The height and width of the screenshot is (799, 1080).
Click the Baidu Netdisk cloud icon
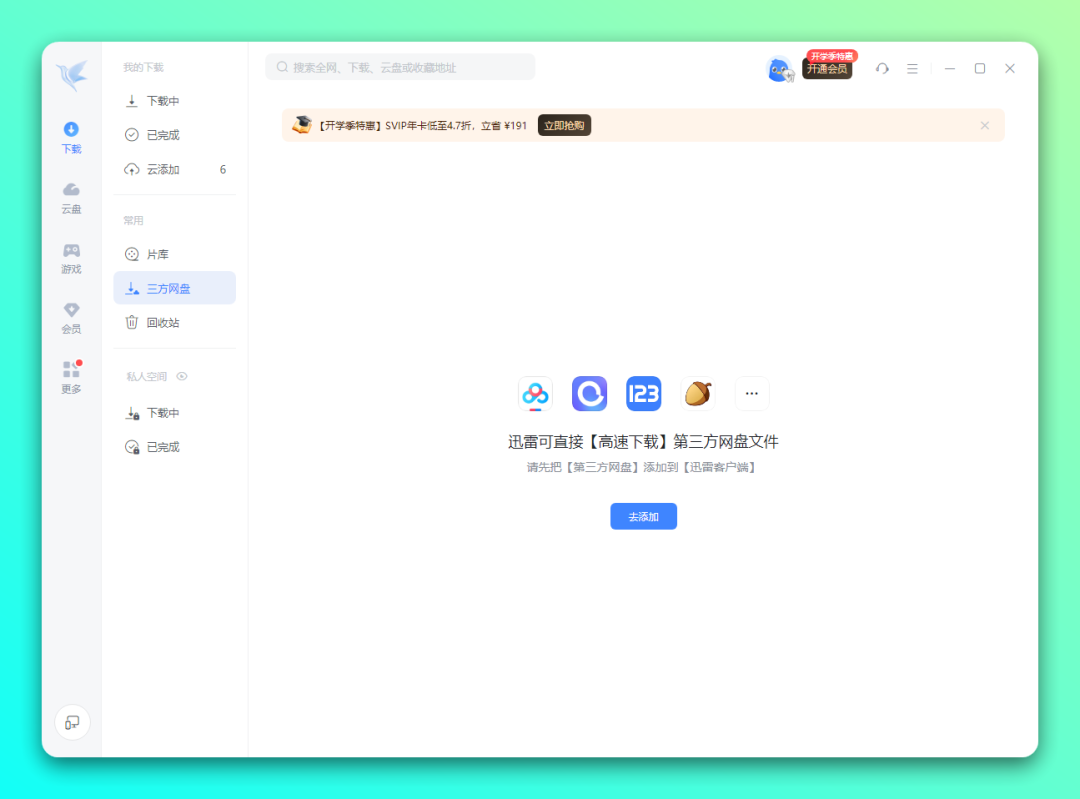click(x=535, y=394)
